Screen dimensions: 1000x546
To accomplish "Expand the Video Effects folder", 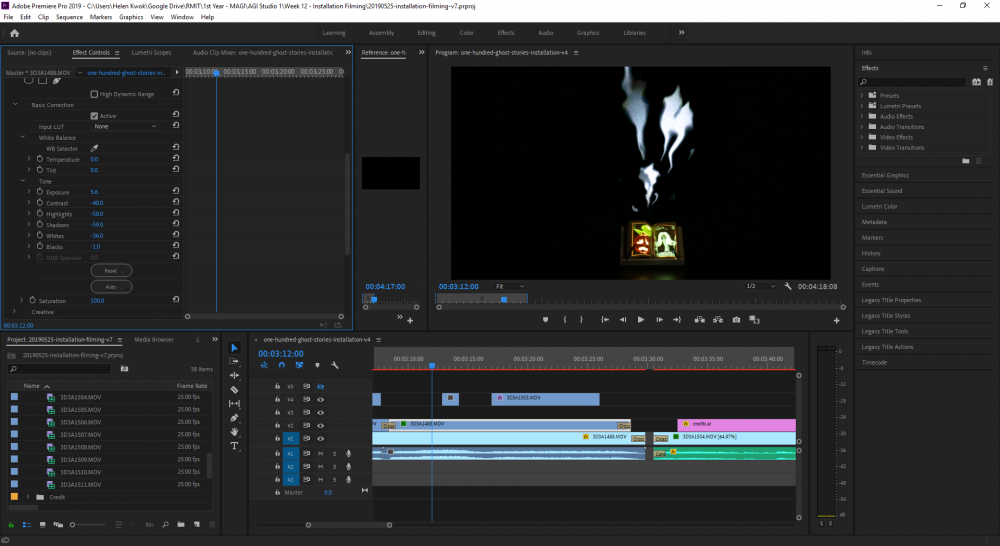I will [x=862, y=137].
